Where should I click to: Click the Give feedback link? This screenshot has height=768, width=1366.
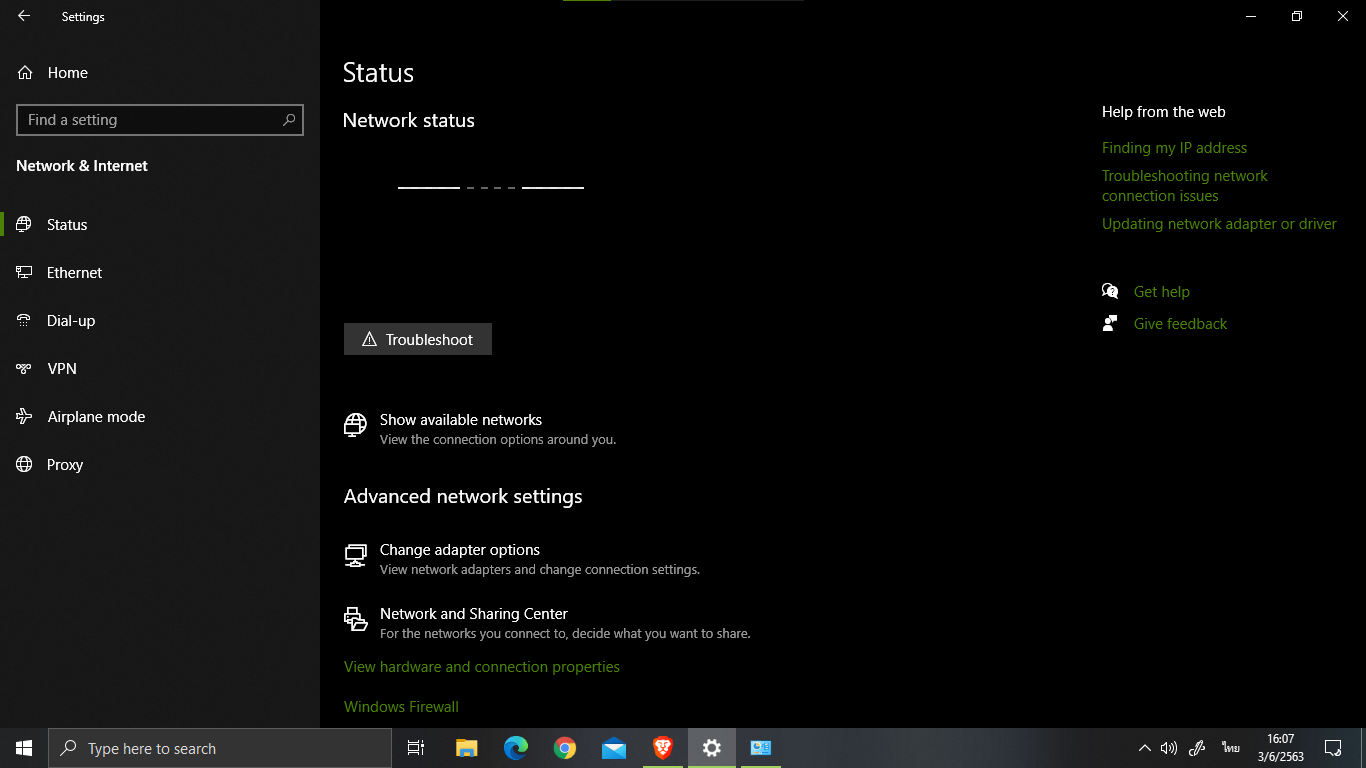pos(1180,324)
